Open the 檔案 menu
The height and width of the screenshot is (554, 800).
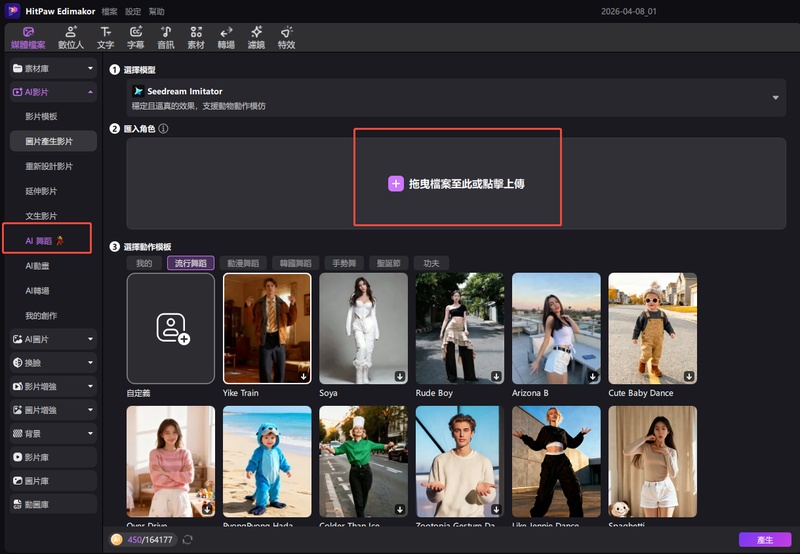[109, 11]
